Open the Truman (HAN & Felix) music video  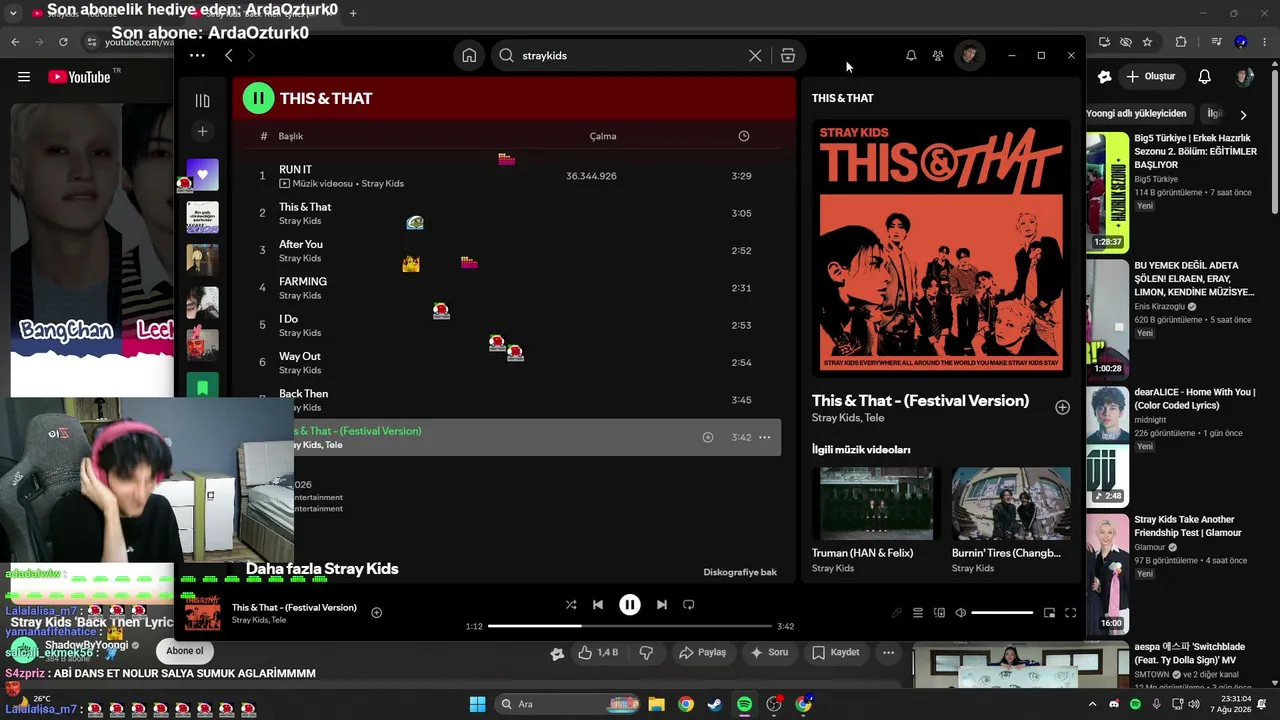876,521
